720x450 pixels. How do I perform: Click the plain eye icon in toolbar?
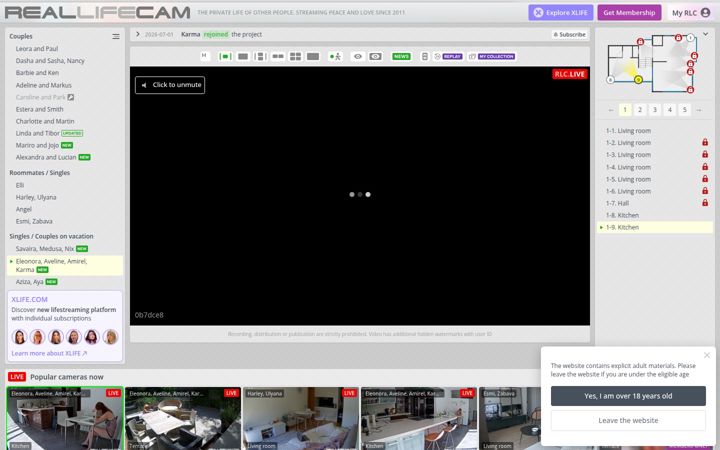[358, 56]
